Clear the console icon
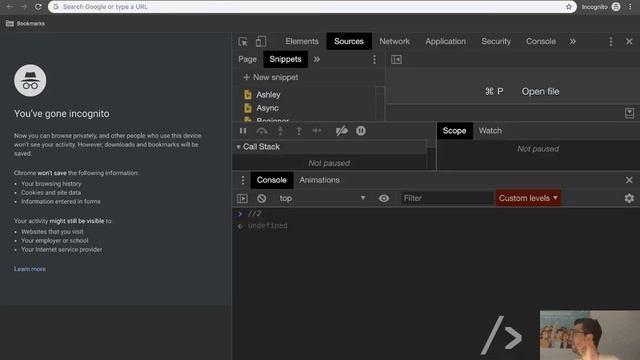The width and height of the screenshot is (640, 360). 262,198
